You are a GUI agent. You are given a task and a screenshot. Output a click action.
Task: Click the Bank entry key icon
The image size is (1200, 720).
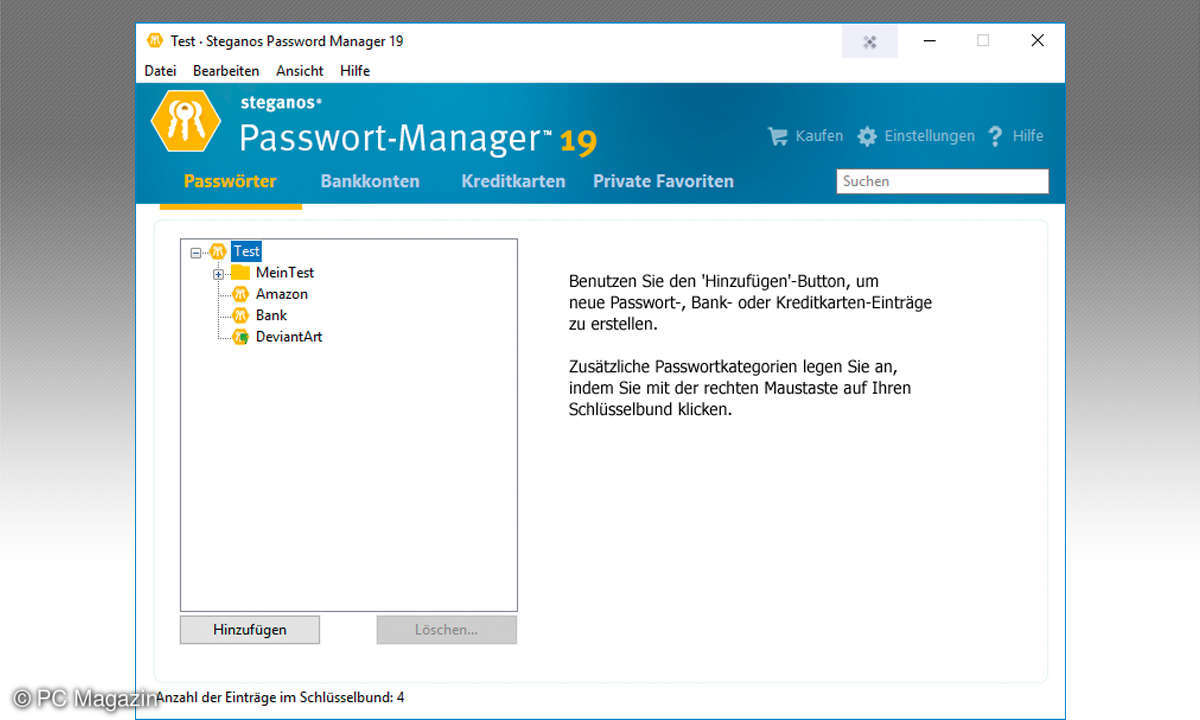(240, 315)
